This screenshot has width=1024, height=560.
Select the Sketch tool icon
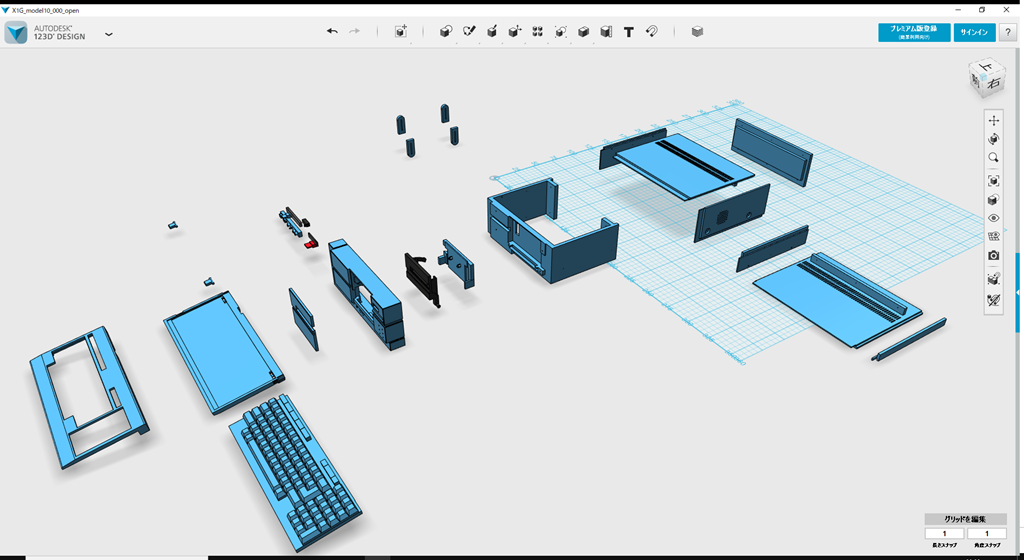click(x=469, y=32)
